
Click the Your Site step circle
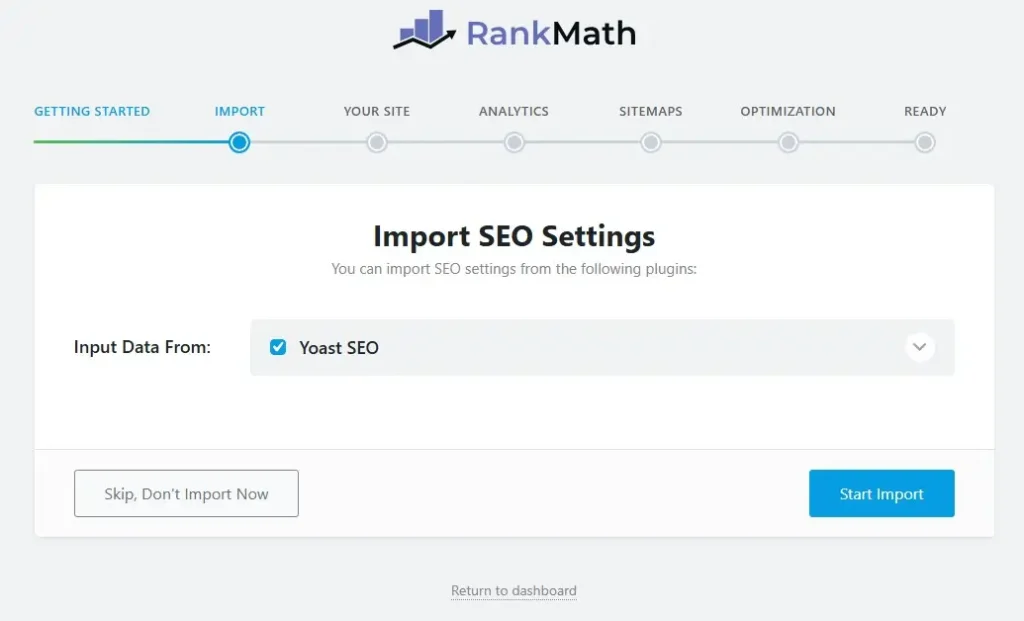click(377, 143)
